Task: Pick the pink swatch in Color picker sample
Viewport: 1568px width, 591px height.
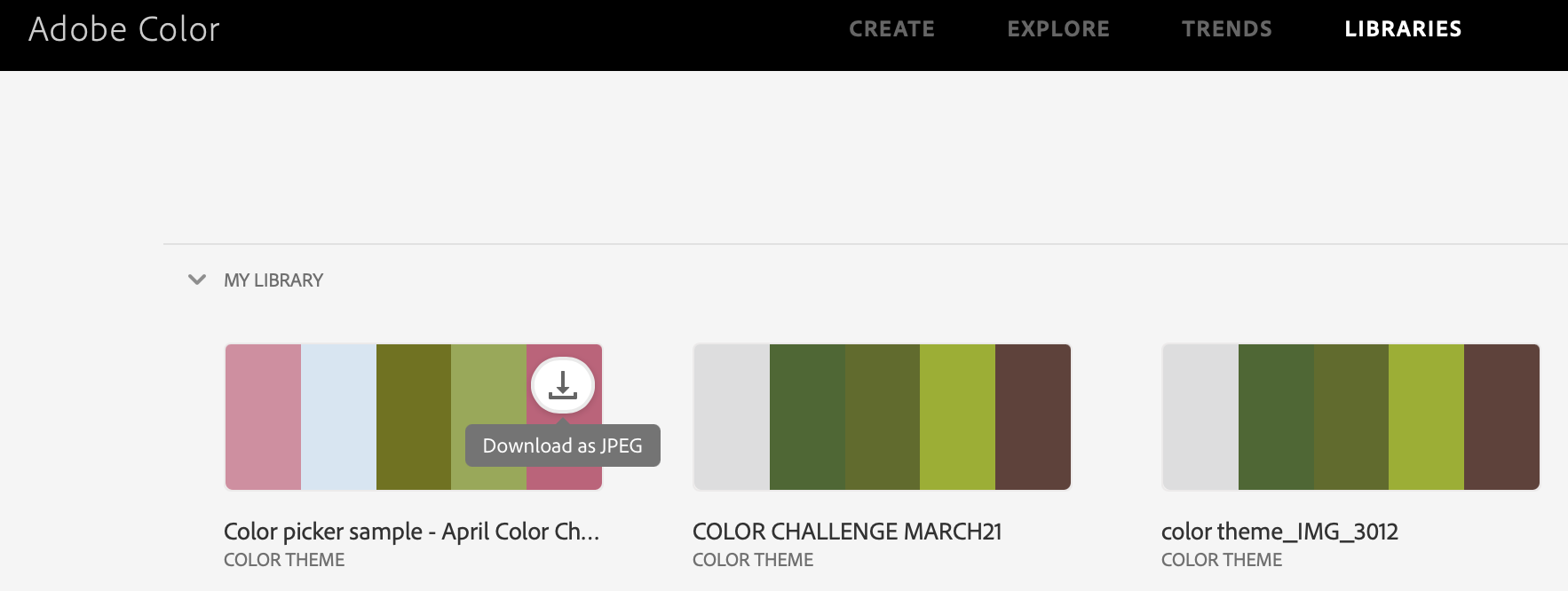Action: [x=264, y=417]
